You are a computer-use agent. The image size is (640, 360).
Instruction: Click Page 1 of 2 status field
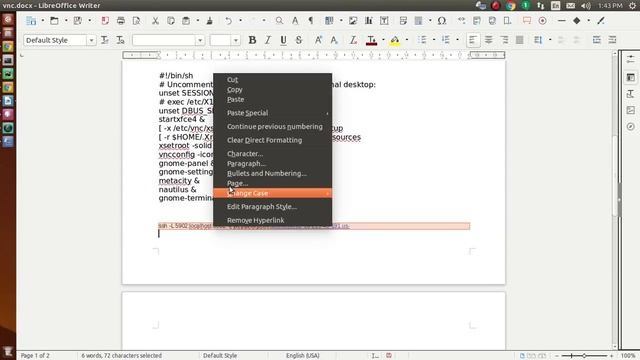[35, 356]
